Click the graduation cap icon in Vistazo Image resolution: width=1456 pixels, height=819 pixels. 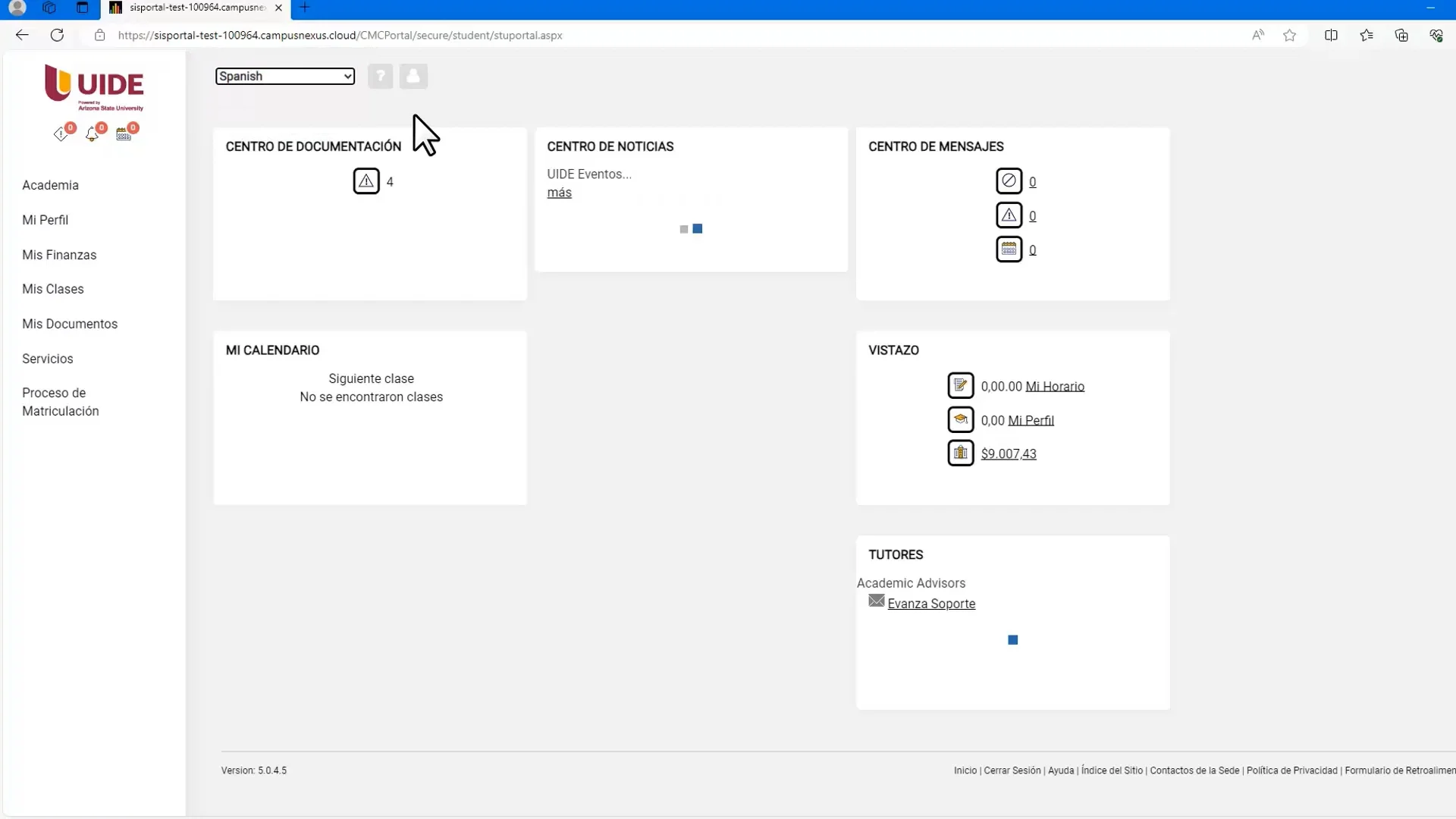[960, 419]
